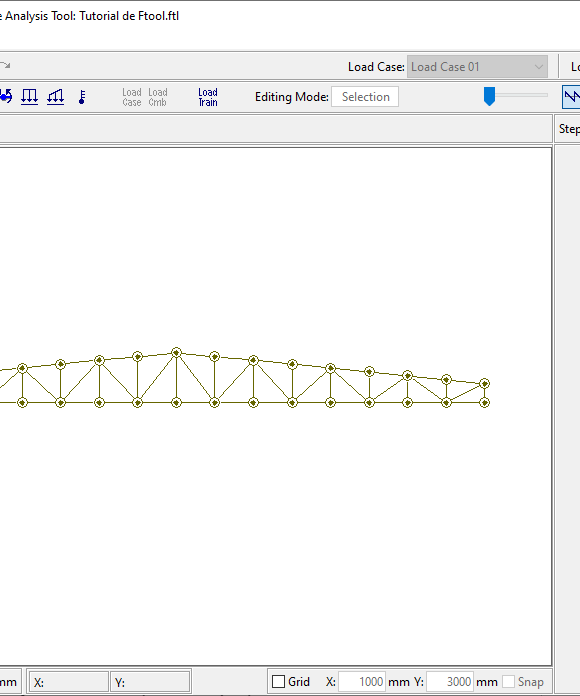Enable the Grid checkbox
The width and height of the screenshot is (580, 696).
[x=278, y=681]
